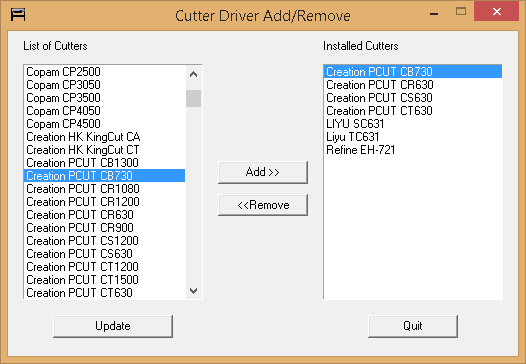The height and width of the screenshot is (364, 526).
Task: Select Creation PCUT CR1200
Action: tap(104, 202)
